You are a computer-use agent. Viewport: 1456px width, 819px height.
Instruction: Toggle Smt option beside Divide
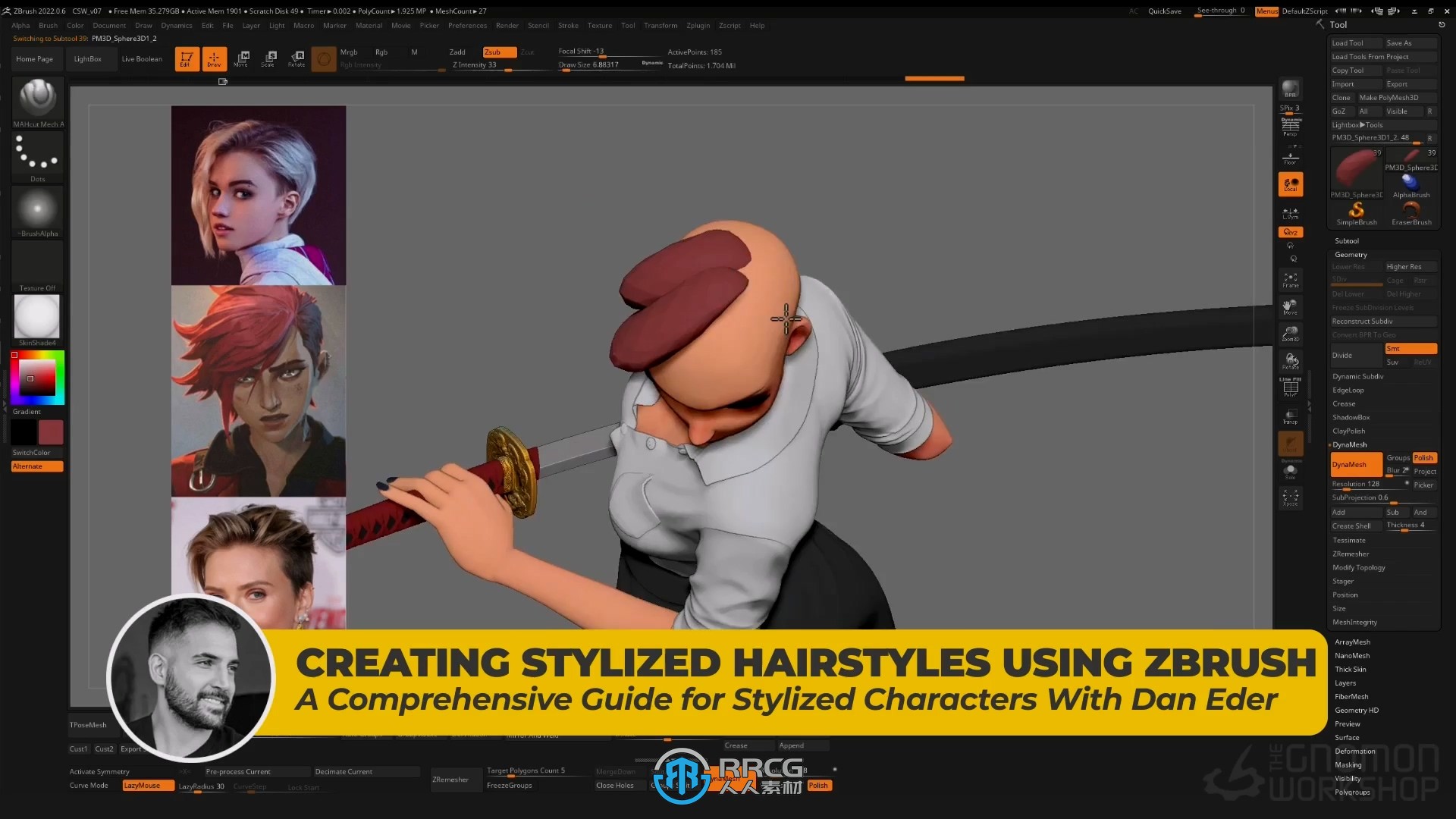1410,349
